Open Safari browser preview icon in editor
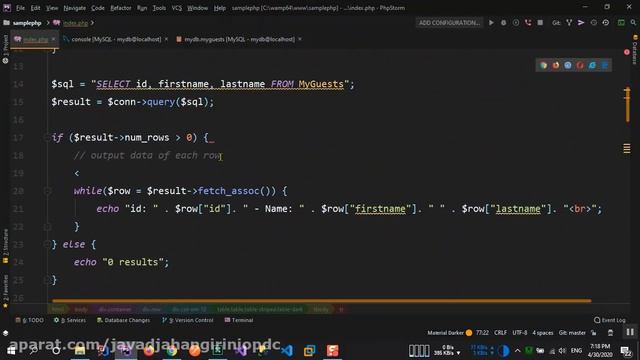Screen dimensions: 640x360 point(568,65)
